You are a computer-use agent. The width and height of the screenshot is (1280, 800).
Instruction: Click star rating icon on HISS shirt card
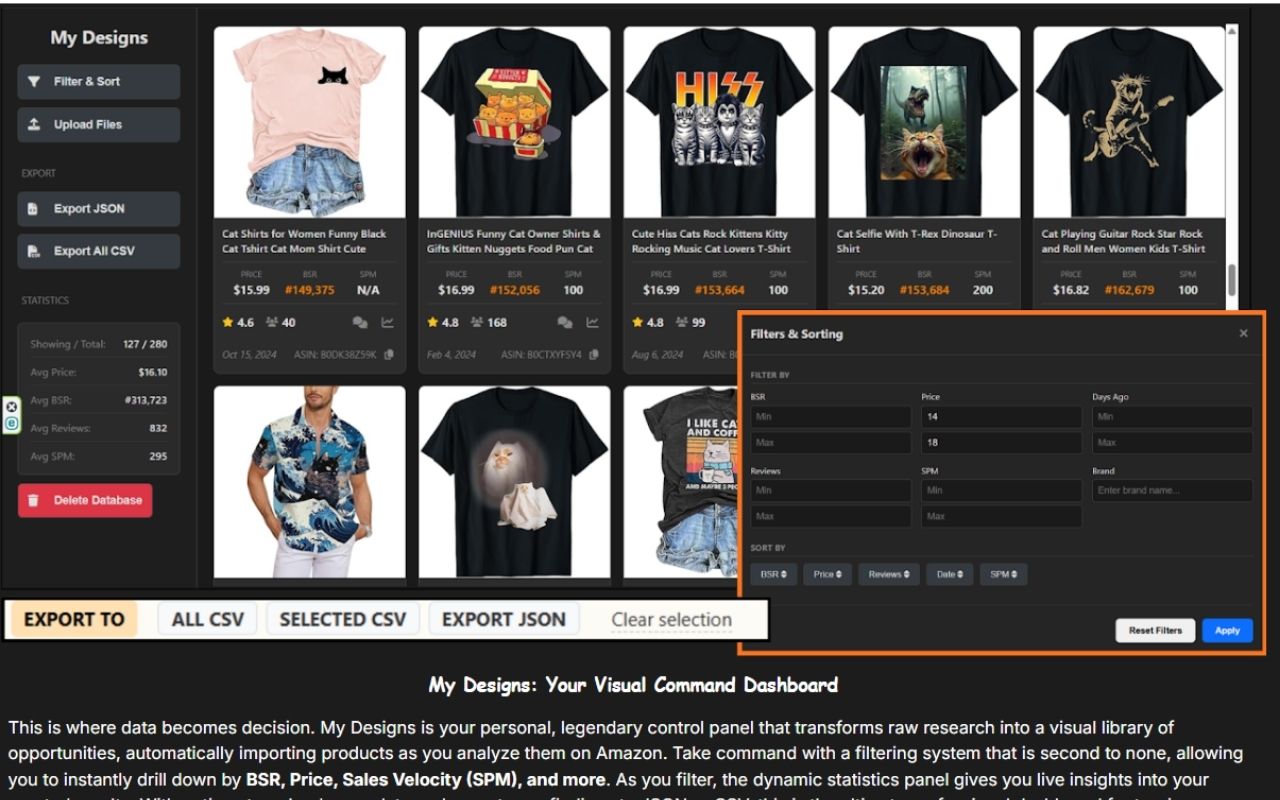pos(637,322)
